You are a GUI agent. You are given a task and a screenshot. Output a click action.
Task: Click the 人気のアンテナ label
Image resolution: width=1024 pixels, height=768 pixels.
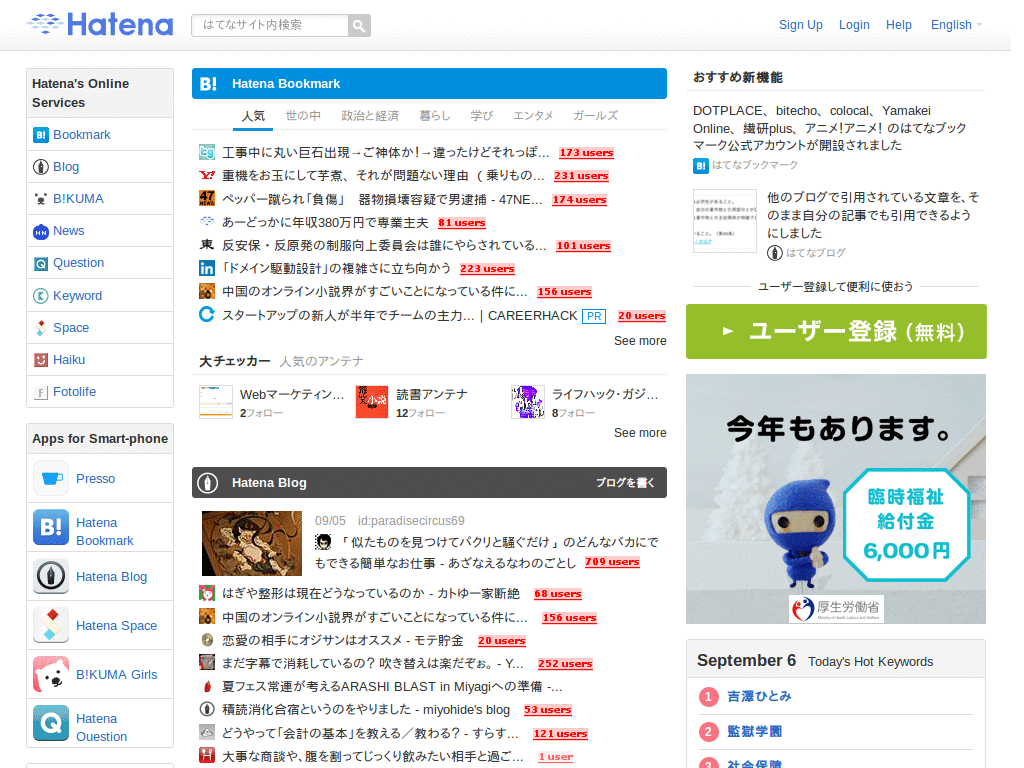coord(321,361)
